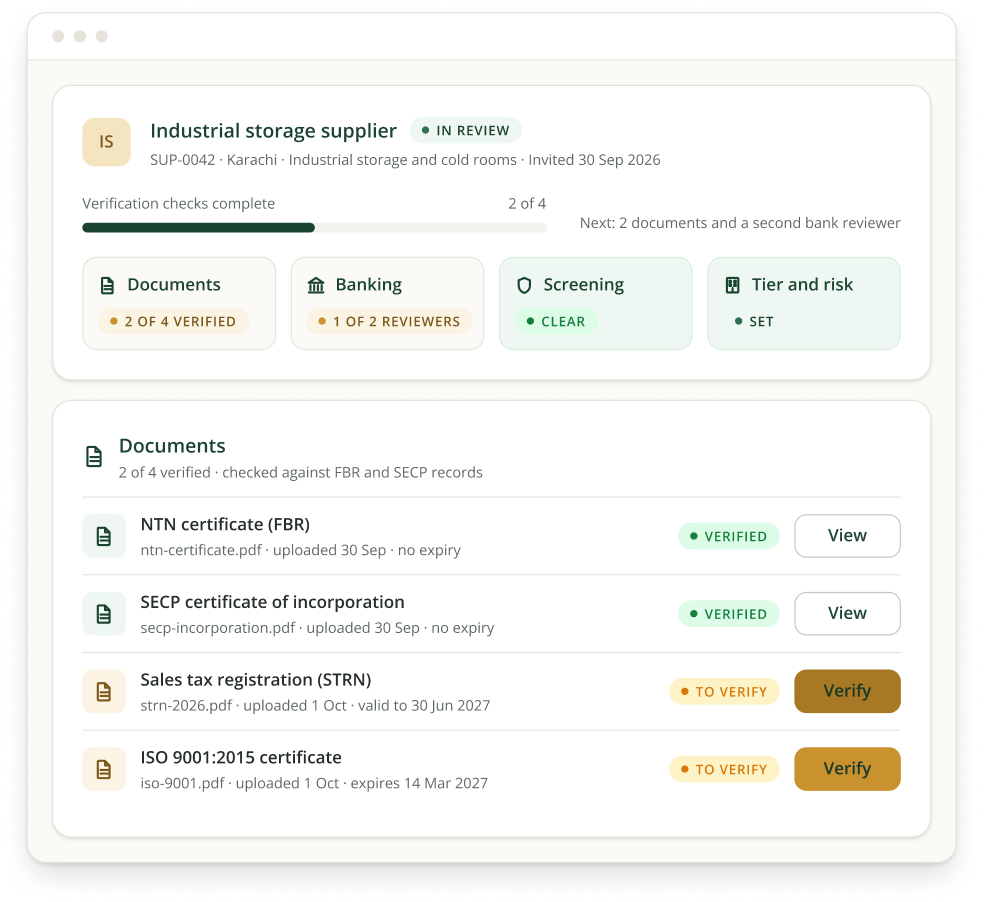Click the Screening shield icon
The image size is (984, 902).
point(524,286)
